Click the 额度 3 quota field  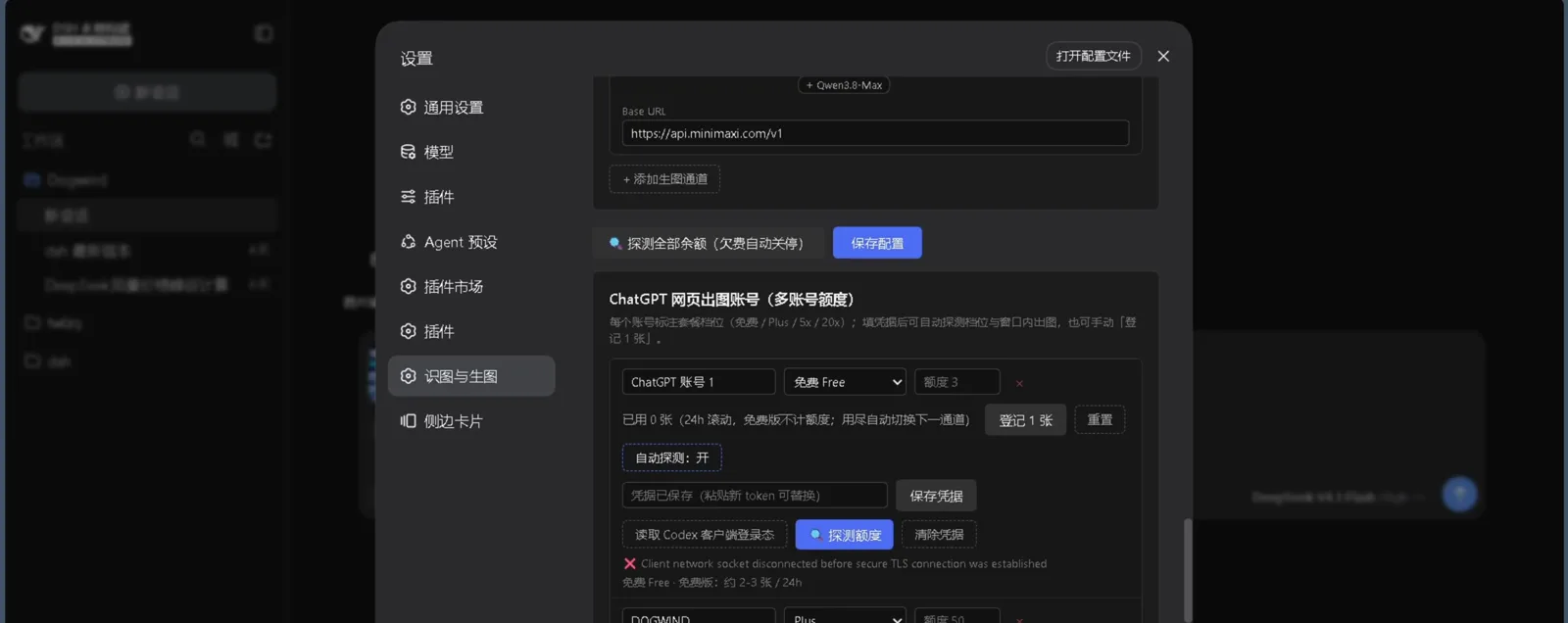(957, 382)
